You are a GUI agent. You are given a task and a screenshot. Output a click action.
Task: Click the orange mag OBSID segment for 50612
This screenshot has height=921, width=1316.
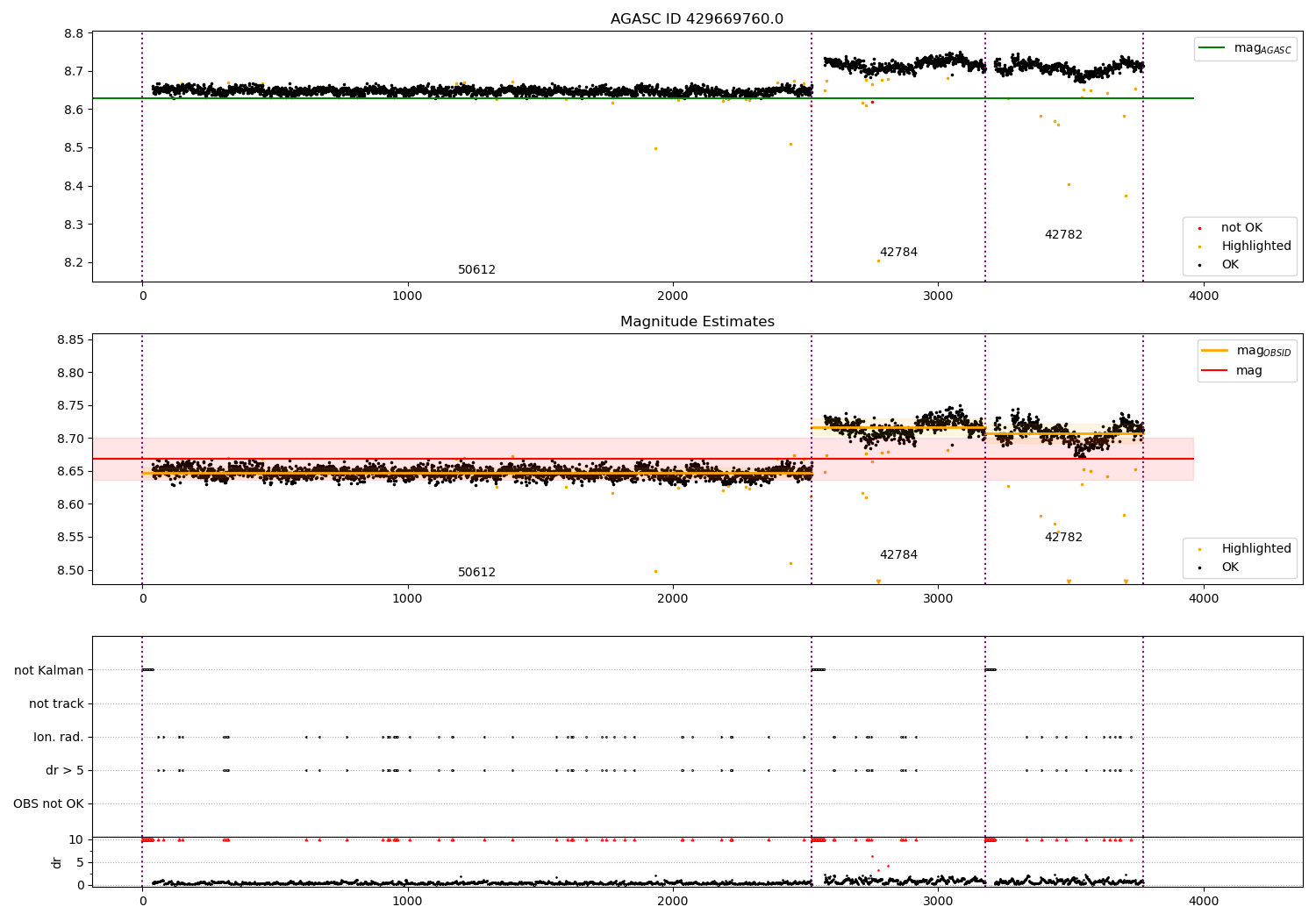476,474
